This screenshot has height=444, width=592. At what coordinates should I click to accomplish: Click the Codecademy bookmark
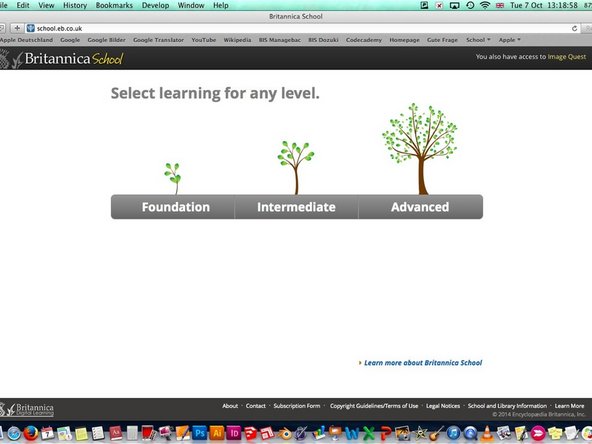click(364, 40)
